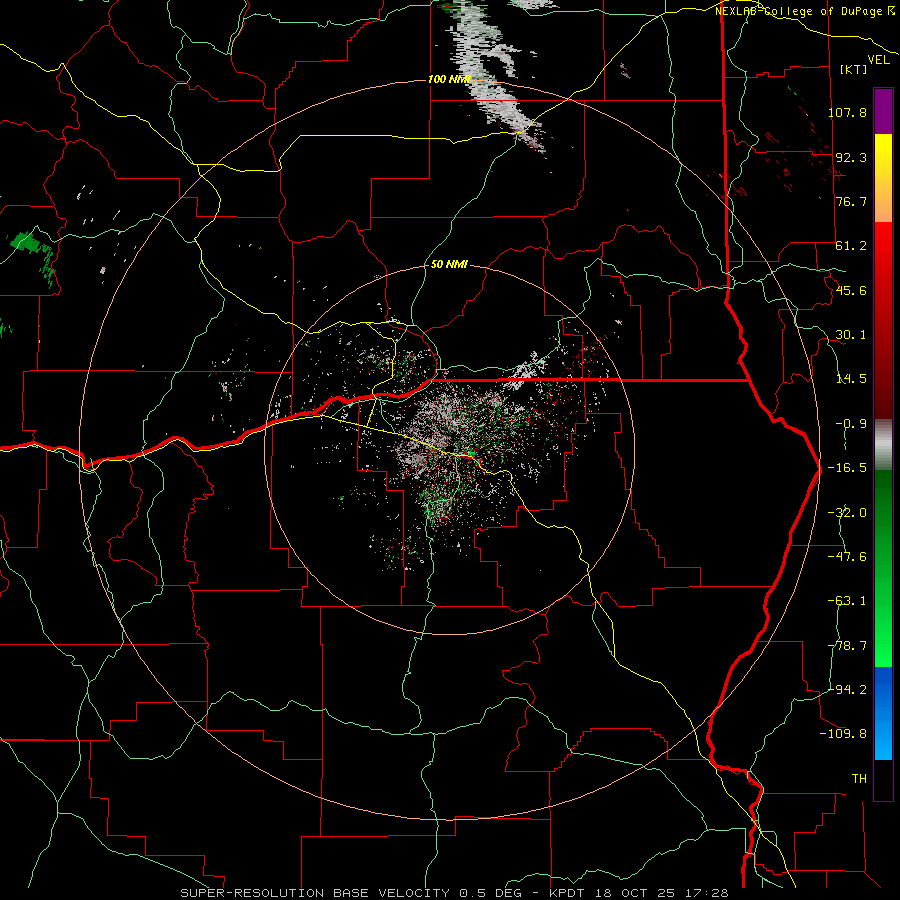The height and width of the screenshot is (900, 900).
Task: Pick the yellow-orange segment of the color bar
Action: (x=883, y=178)
